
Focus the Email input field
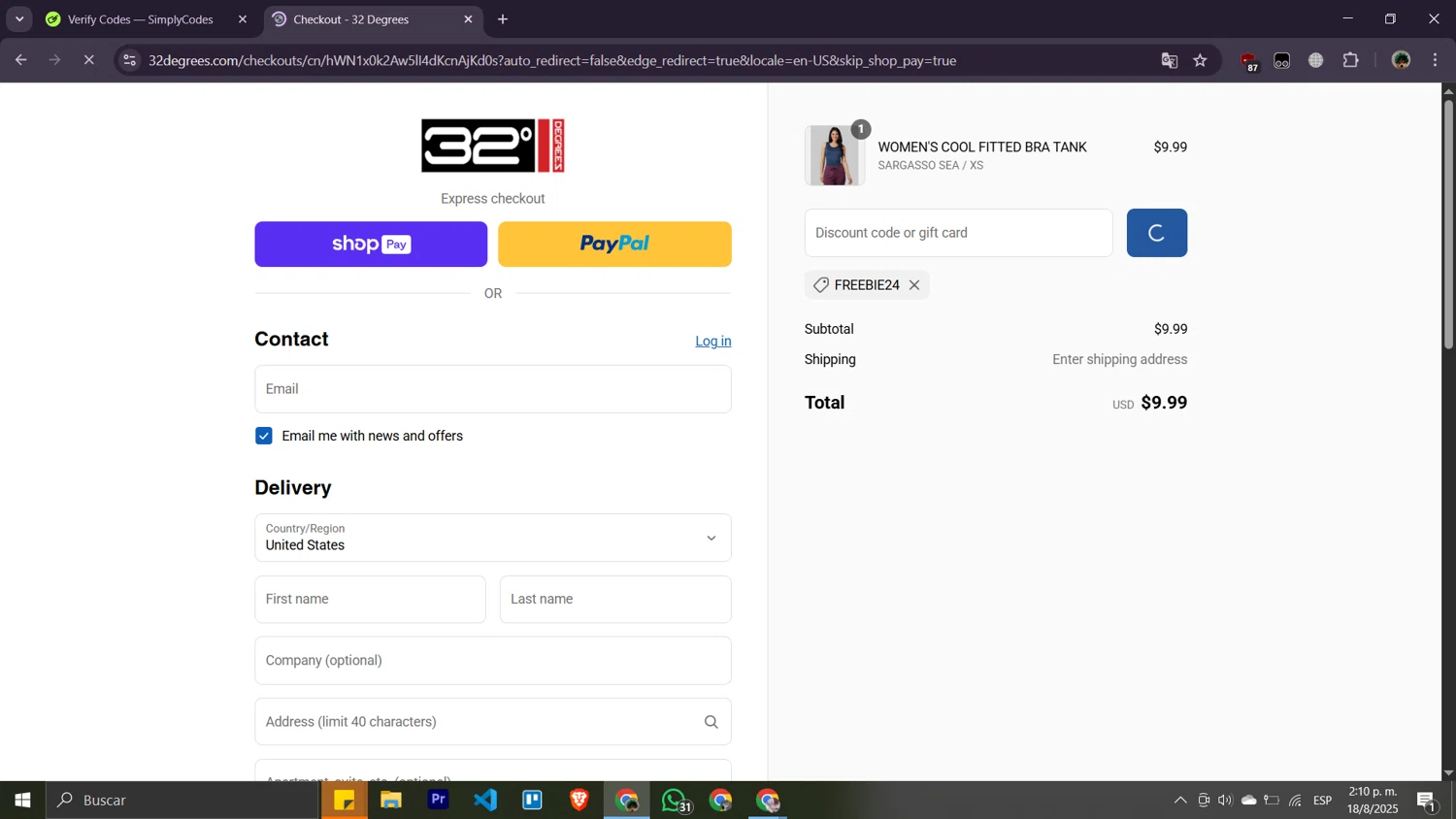click(x=493, y=389)
